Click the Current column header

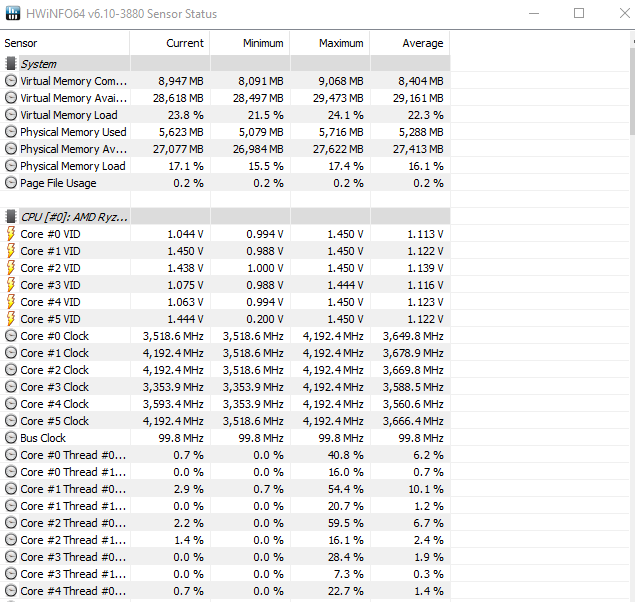[x=170, y=43]
